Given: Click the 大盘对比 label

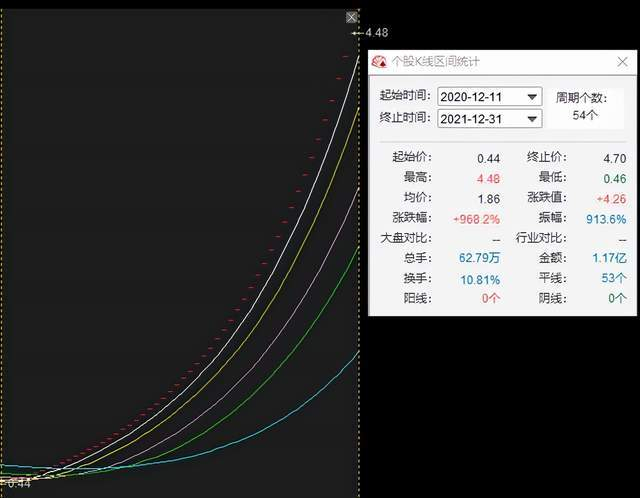Looking at the screenshot, I should pos(405,238).
